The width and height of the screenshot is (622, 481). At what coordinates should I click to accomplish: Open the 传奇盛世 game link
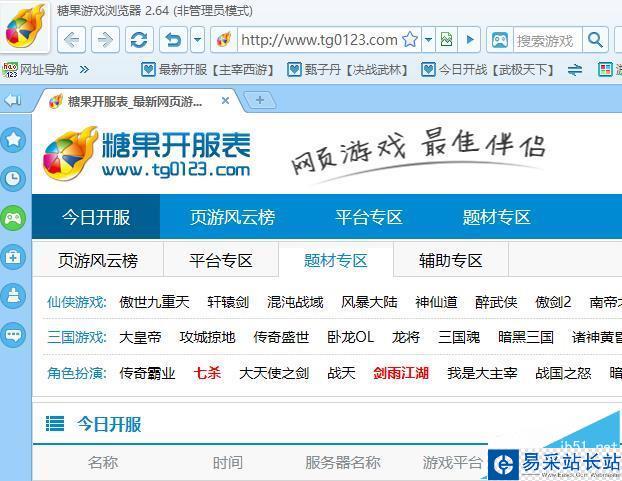coord(281,337)
